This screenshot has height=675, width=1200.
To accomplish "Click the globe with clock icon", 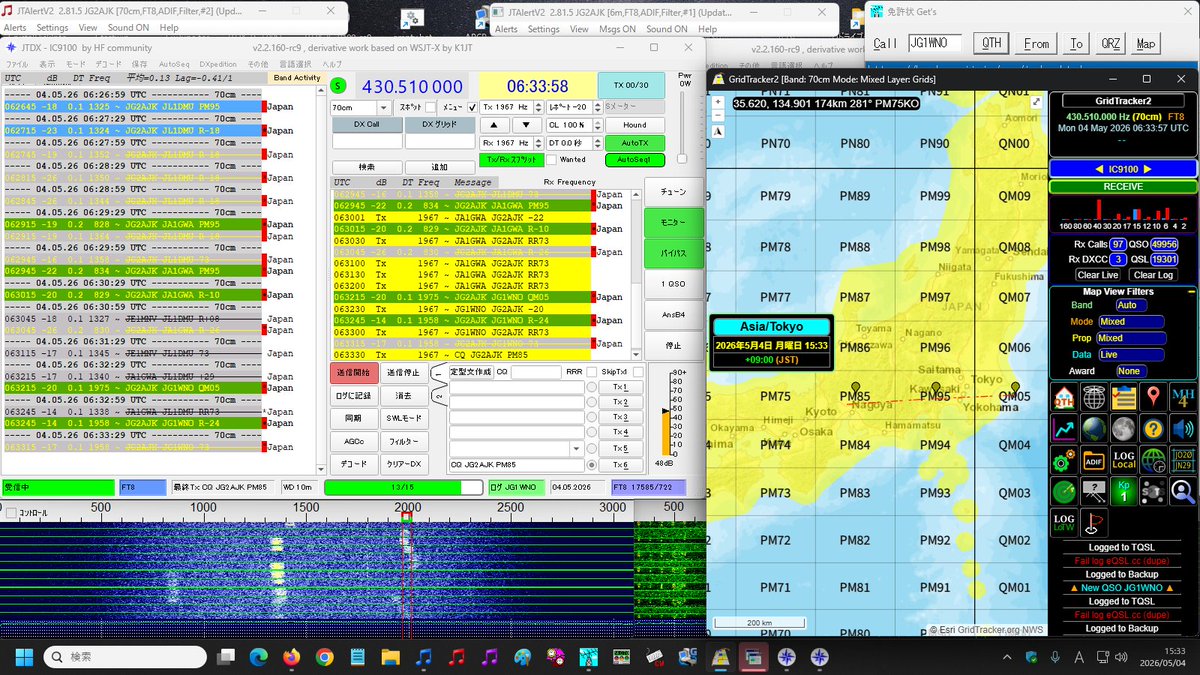I will point(1153,460).
